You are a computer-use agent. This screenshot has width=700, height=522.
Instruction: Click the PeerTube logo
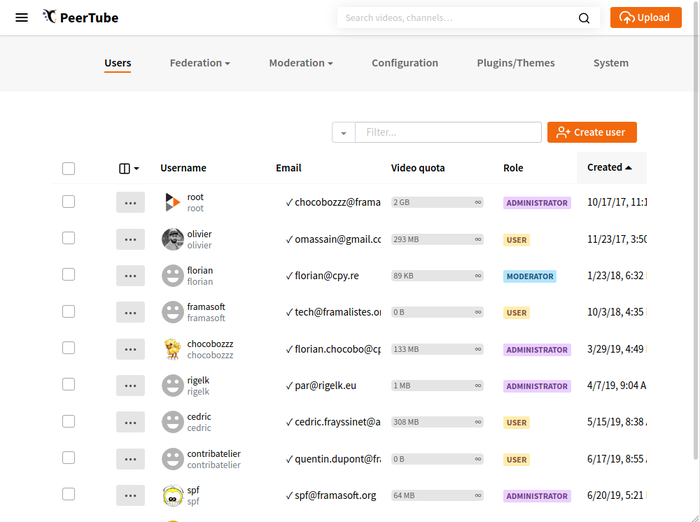click(81, 17)
